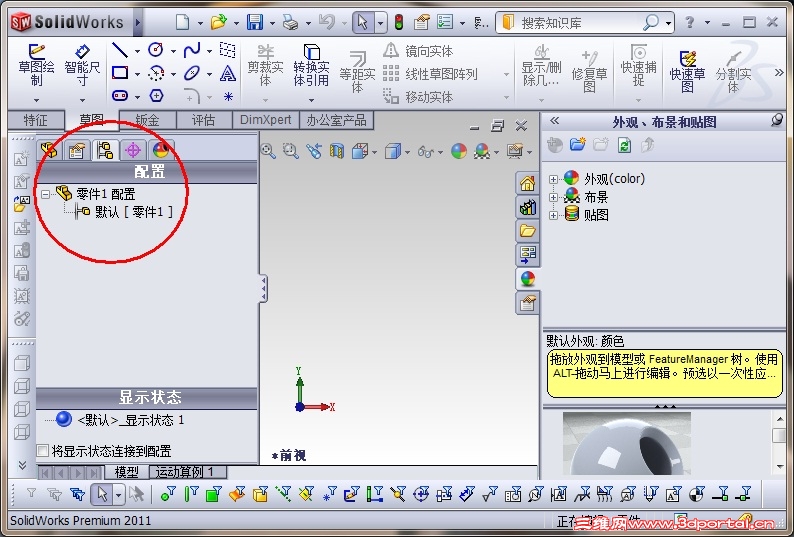Open the FeatureManager design tree tab

click(49, 150)
